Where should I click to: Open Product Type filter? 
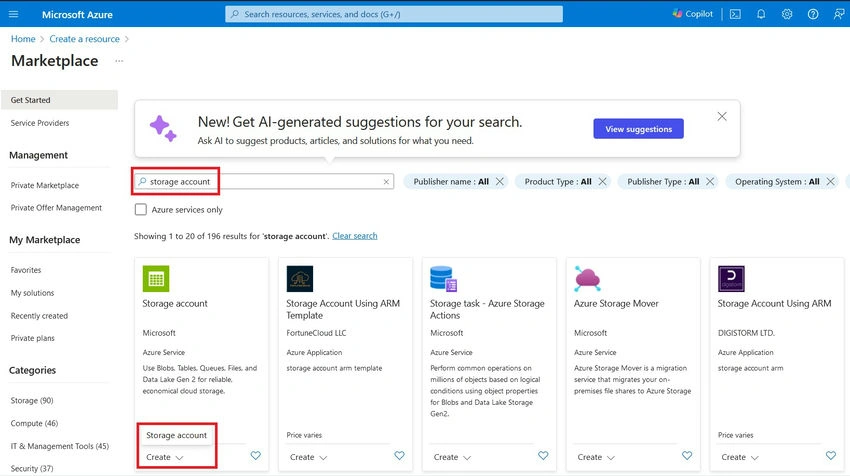(x=558, y=182)
